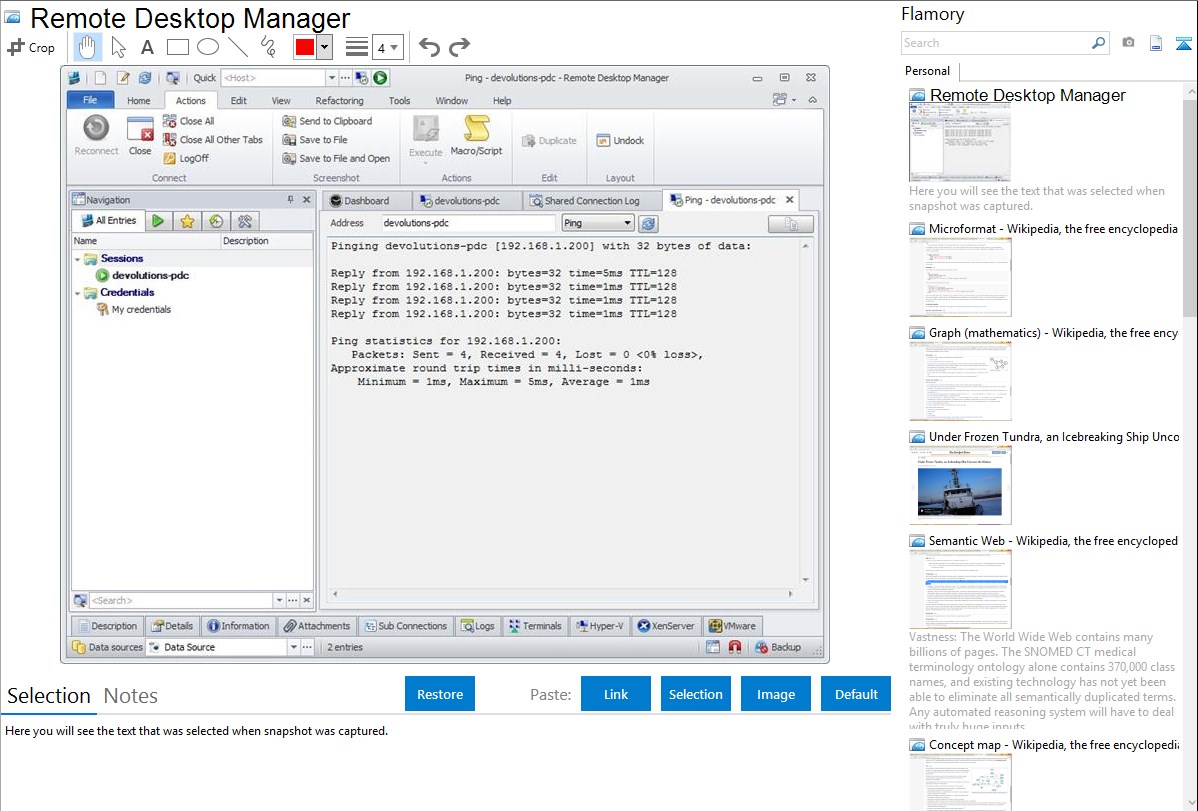This screenshot has width=1198, height=811.
Task: Redo the last annotation
Action: coord(459,47)
